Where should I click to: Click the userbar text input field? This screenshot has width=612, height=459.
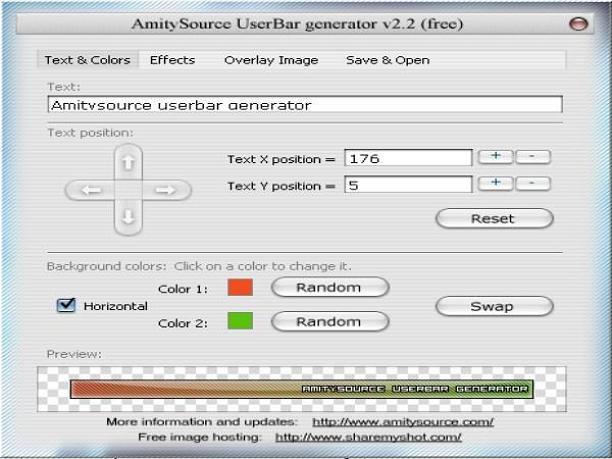pyautogui.click(x=305, y=105)
